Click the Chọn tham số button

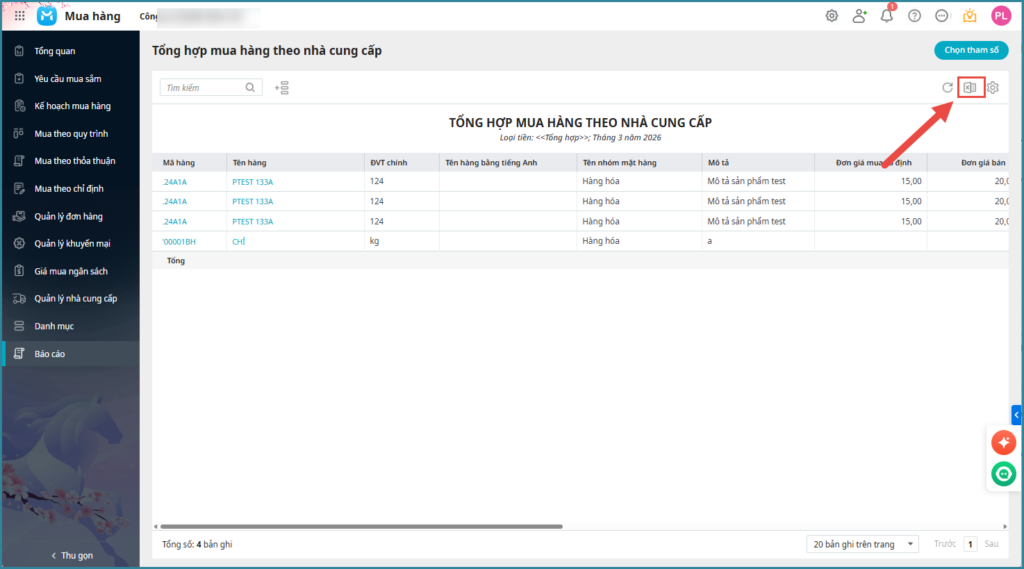pyautogui.click(x=971, y=50)
